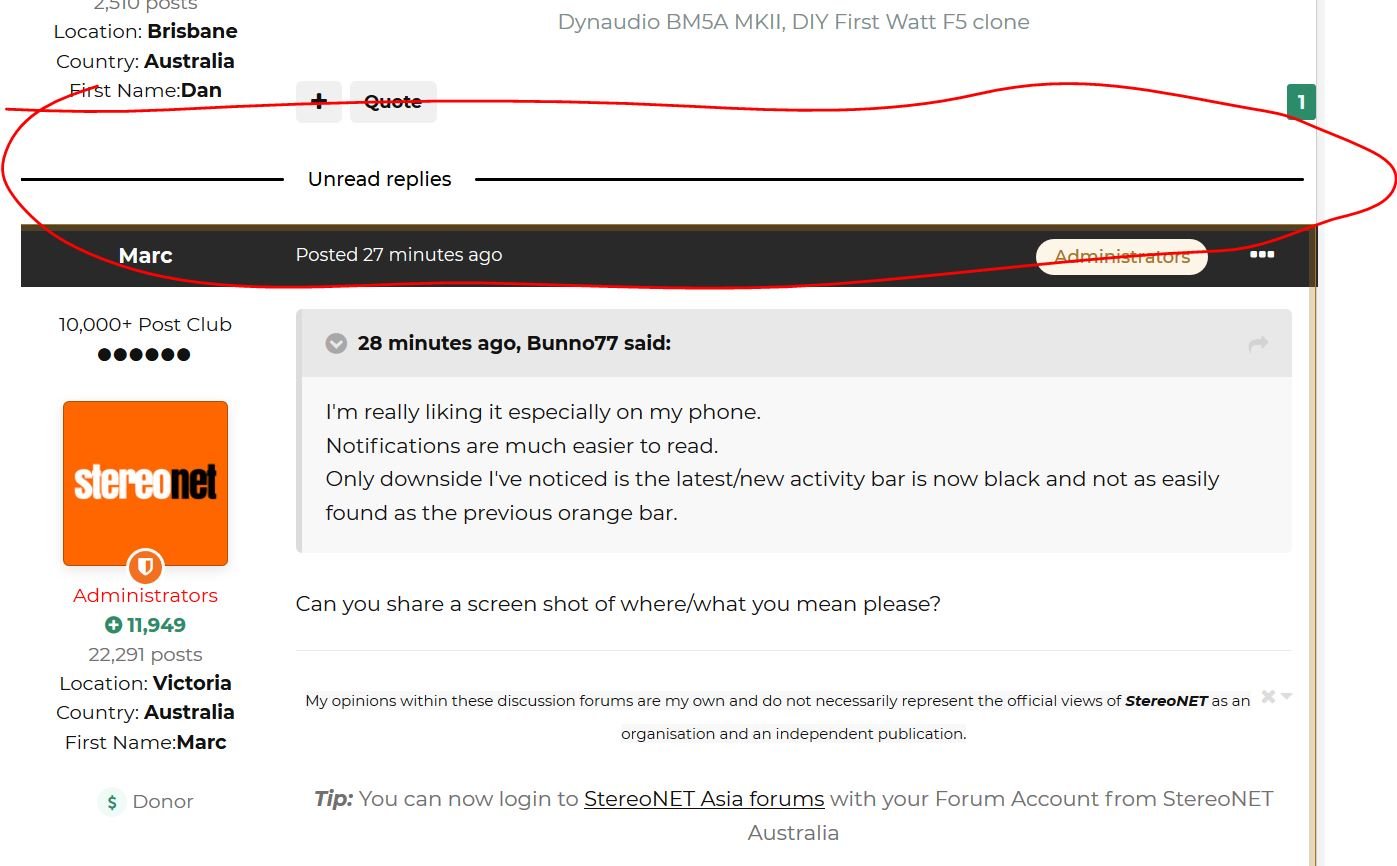This screenshot has height=866, width=1397.
Task: Expand the signature options dropdown arrow
Action: (1286, 696)
